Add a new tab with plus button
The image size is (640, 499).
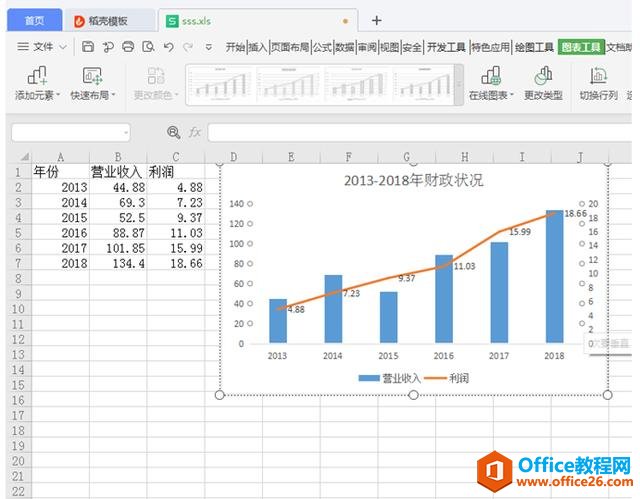[377, 20]
